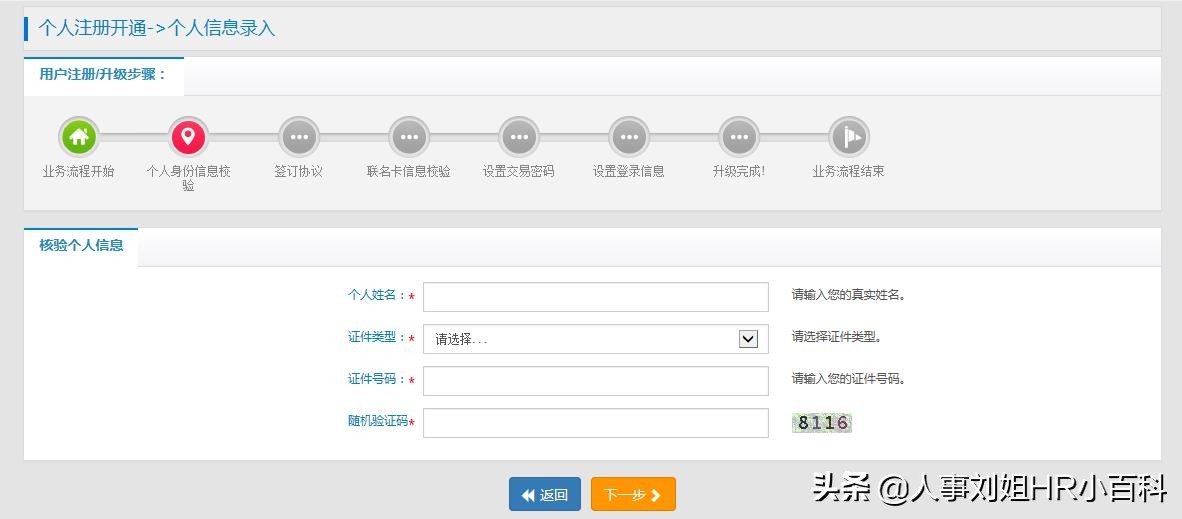
Task: Click the 联名卡信息校验 step label
Action: click(x=409, y=171)
